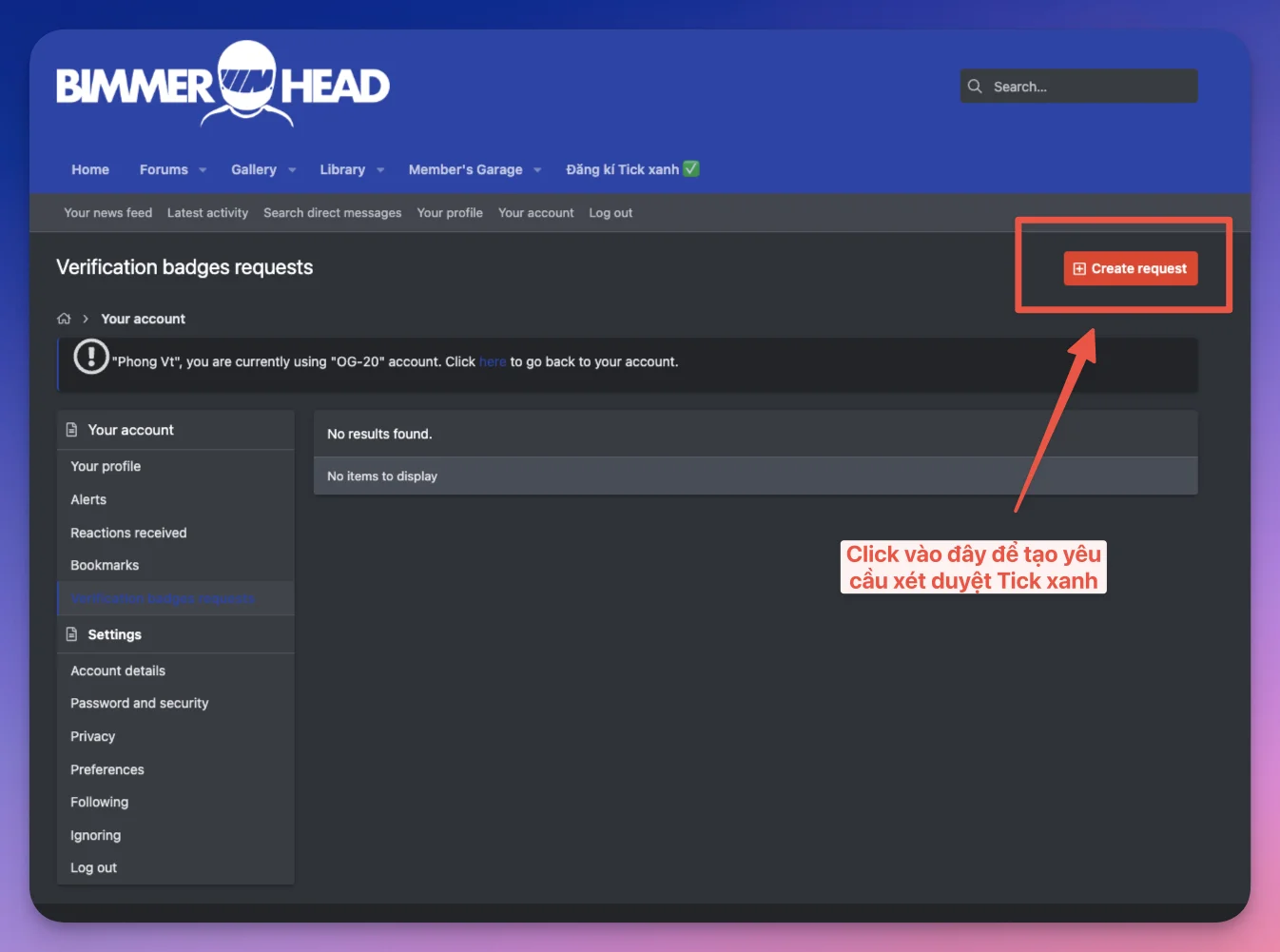
Task: Expand the Gallery dropdown arrow
Action: pyautogui.click(x=292, y=170)
